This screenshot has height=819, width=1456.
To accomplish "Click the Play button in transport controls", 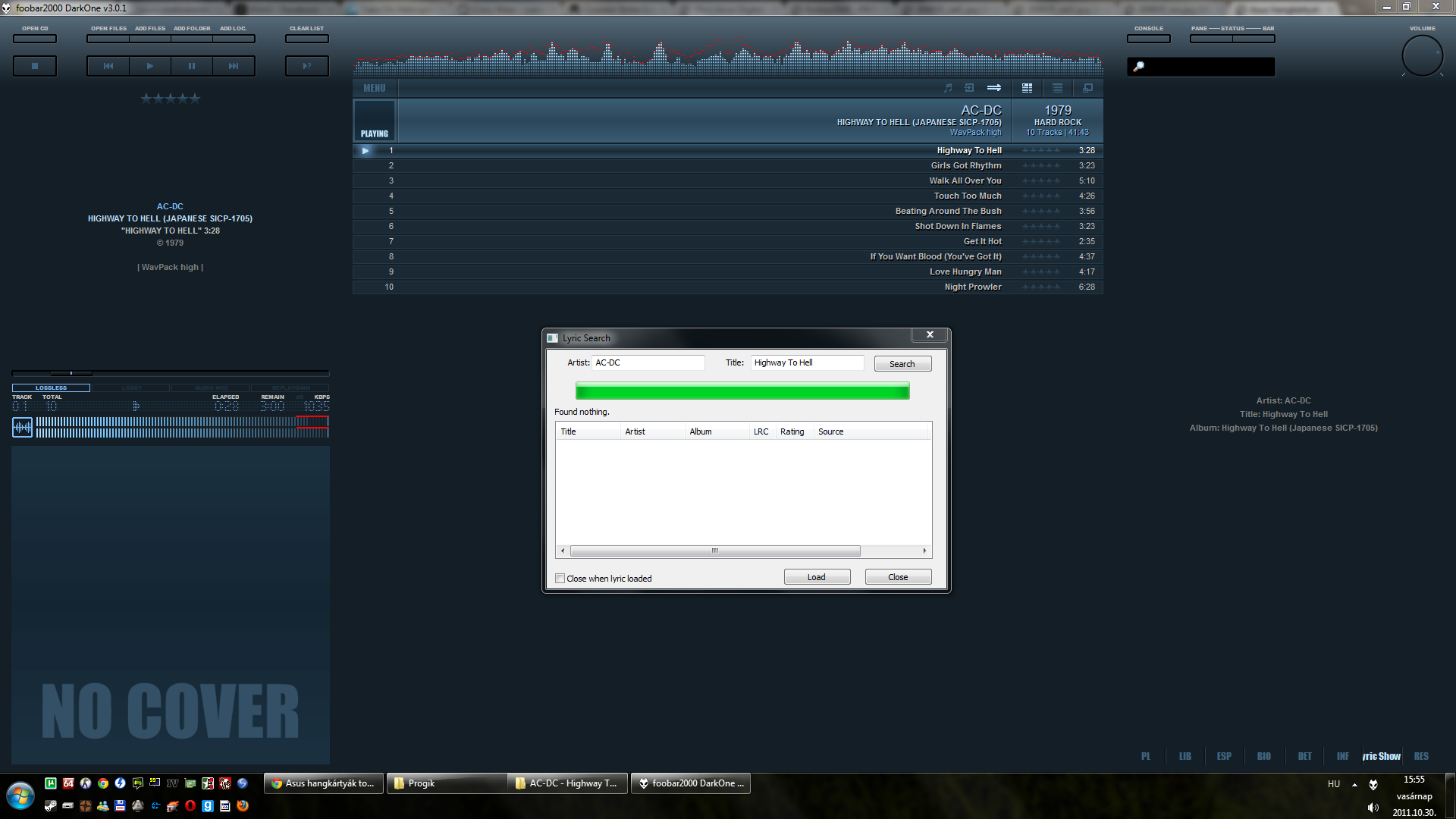I will point(150,66).
